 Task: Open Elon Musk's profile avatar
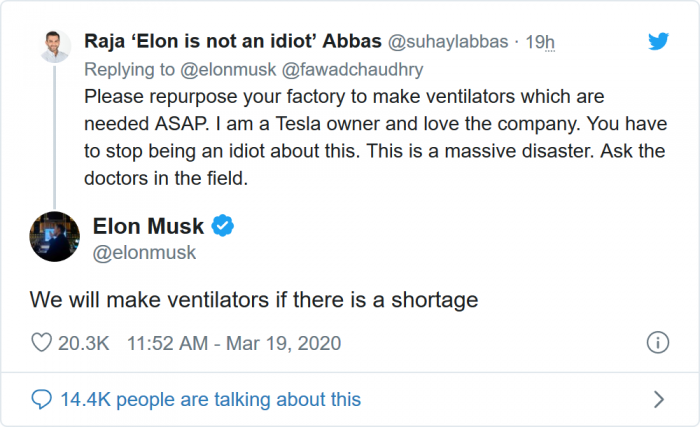(55, 236)
